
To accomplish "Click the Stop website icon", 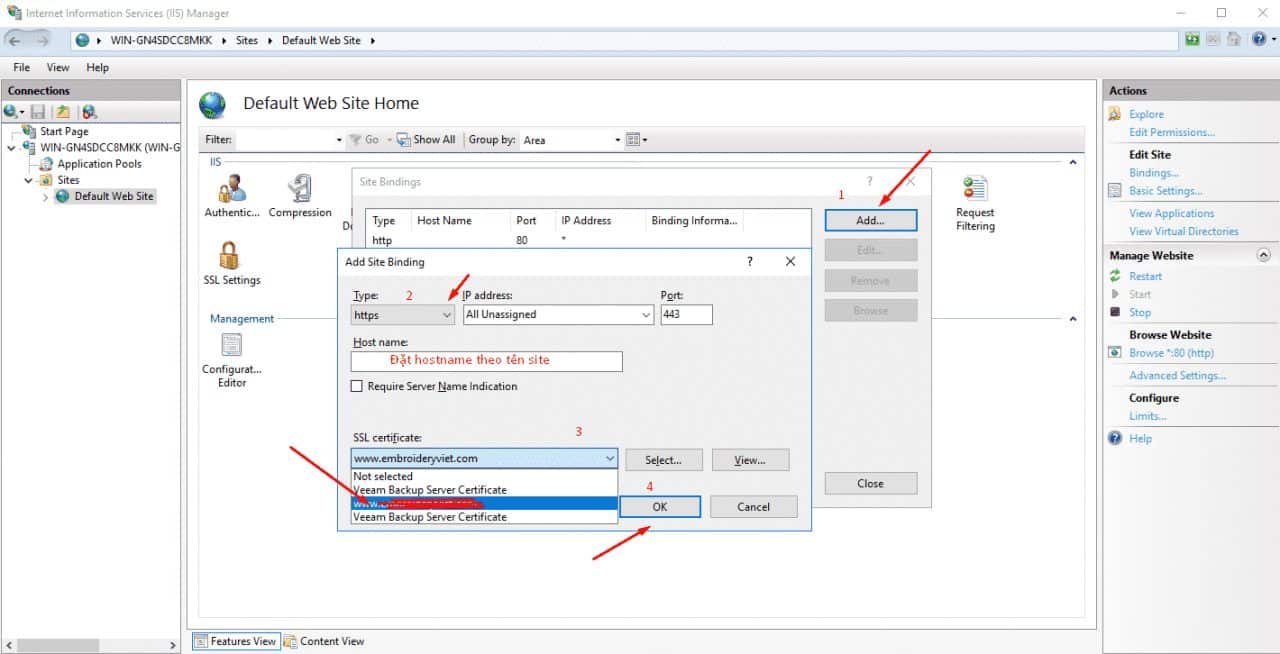I will (1115, 312).
